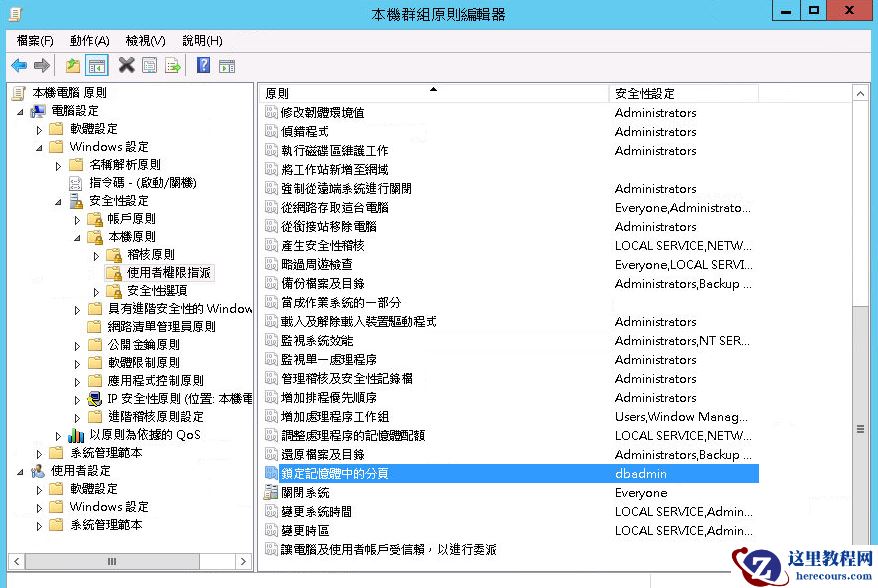Select 網路清單管理員原則 in the tree
This screenshot has height=588, width=878.
pyautogui.click(x=161, y=326)
